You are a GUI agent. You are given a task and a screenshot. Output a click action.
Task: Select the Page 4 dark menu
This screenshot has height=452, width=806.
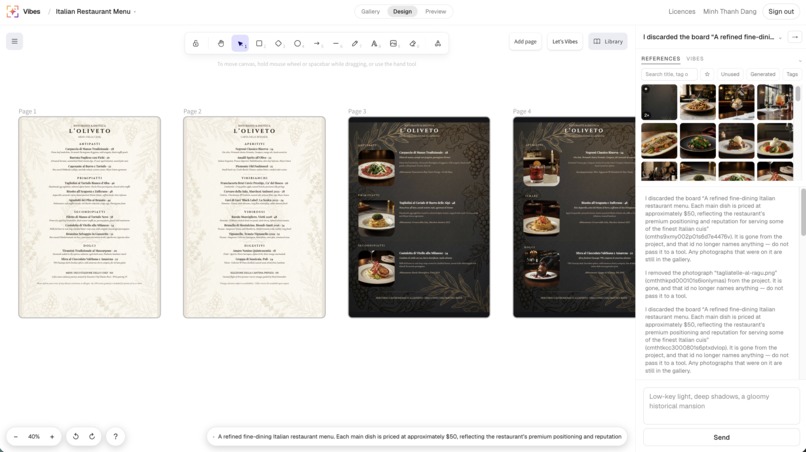(574, 217)
